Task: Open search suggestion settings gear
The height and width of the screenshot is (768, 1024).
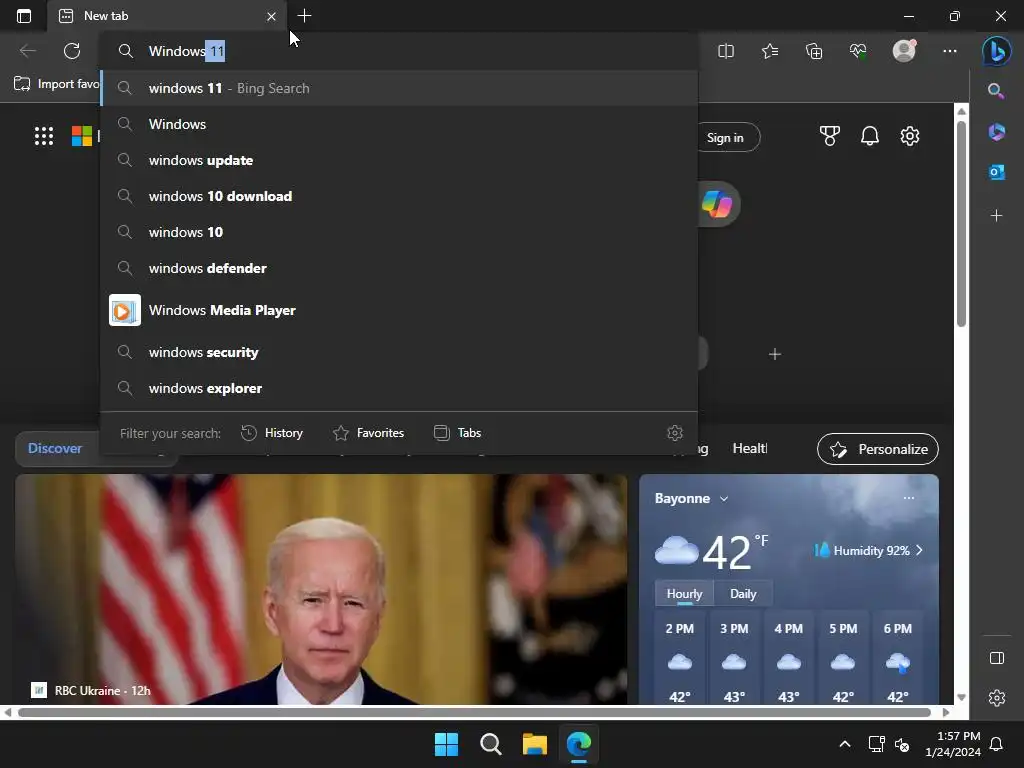Action: (x=675, y=432)
